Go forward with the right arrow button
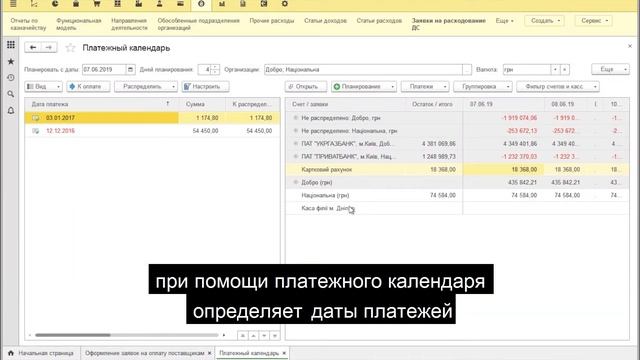 [49, 48]
